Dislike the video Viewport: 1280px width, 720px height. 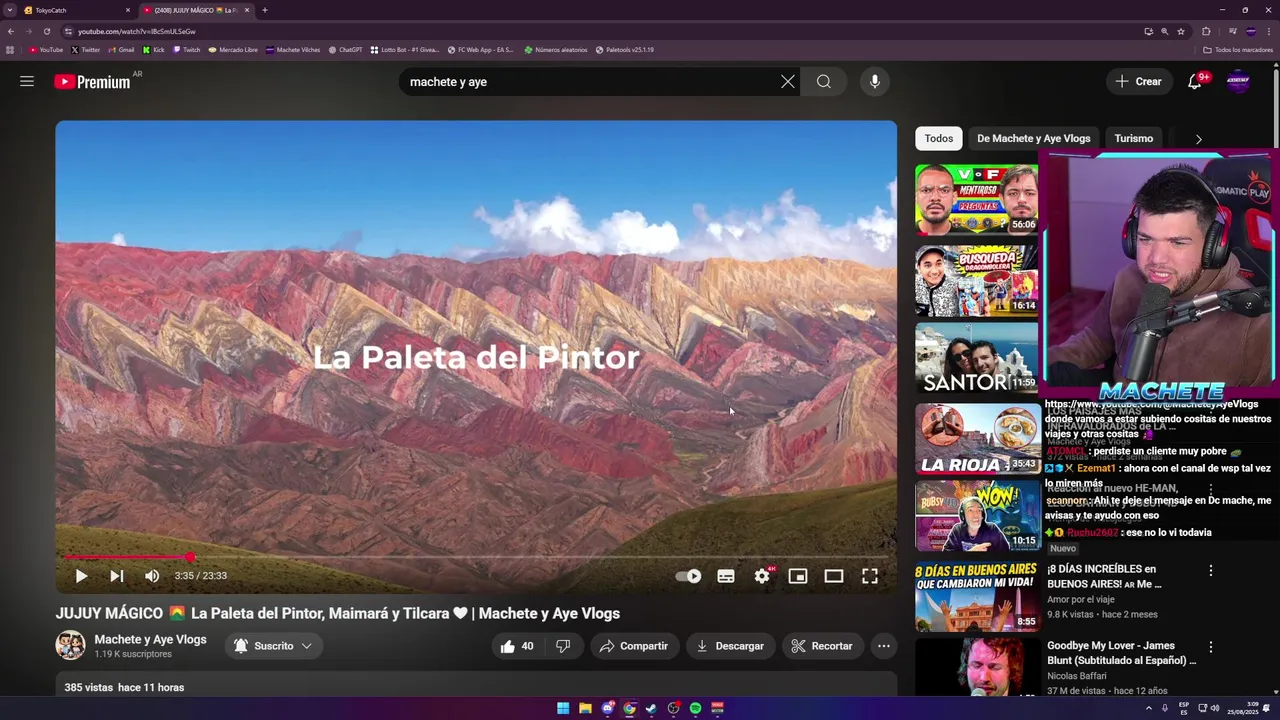563,646
